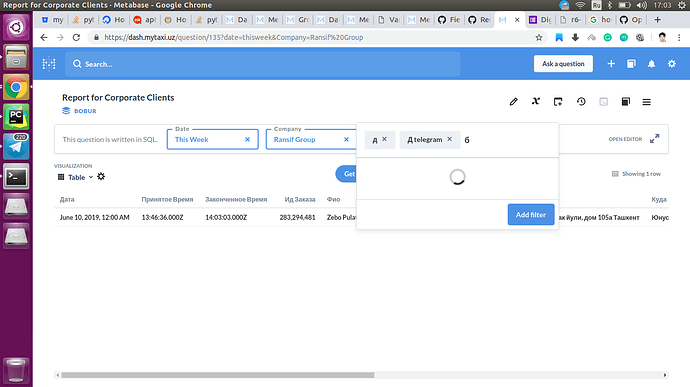Image resolution: width=690 pixels, height=387 pixels.
Task: Expand editor with arrows icon
Action: (x=654, y=139)
